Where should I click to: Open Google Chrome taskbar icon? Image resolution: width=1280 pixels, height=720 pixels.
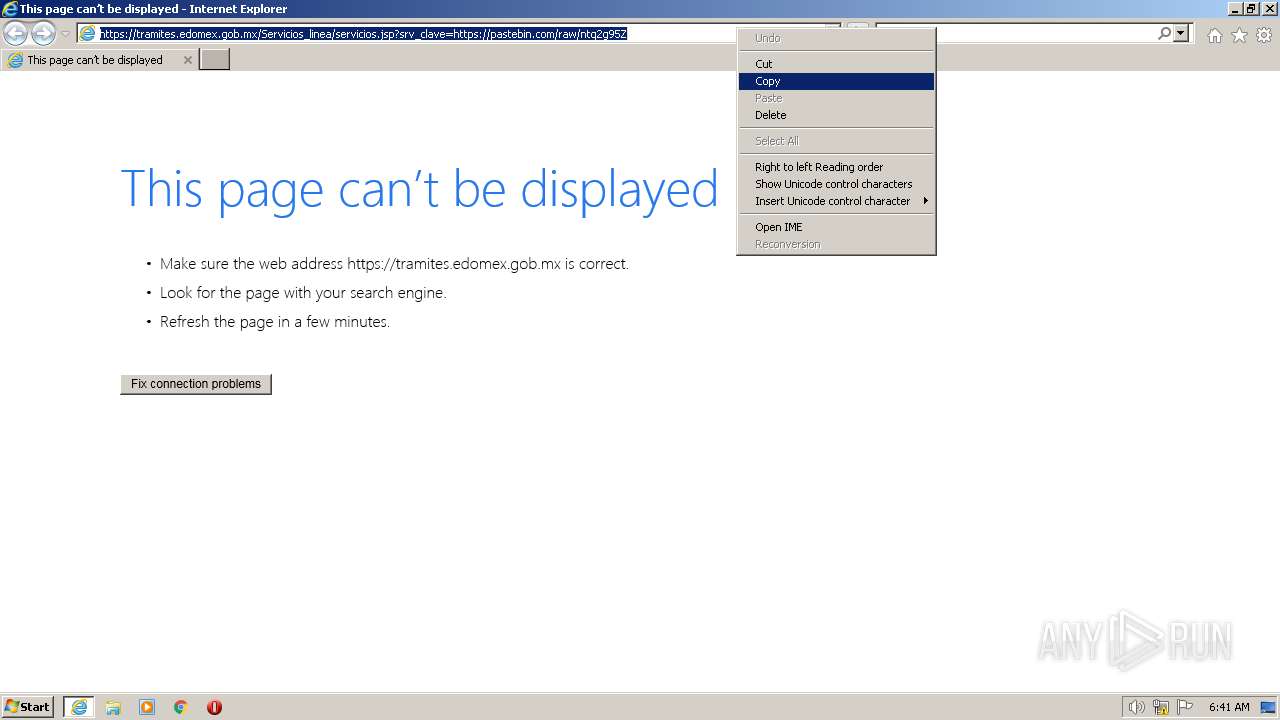pos(181,707)
